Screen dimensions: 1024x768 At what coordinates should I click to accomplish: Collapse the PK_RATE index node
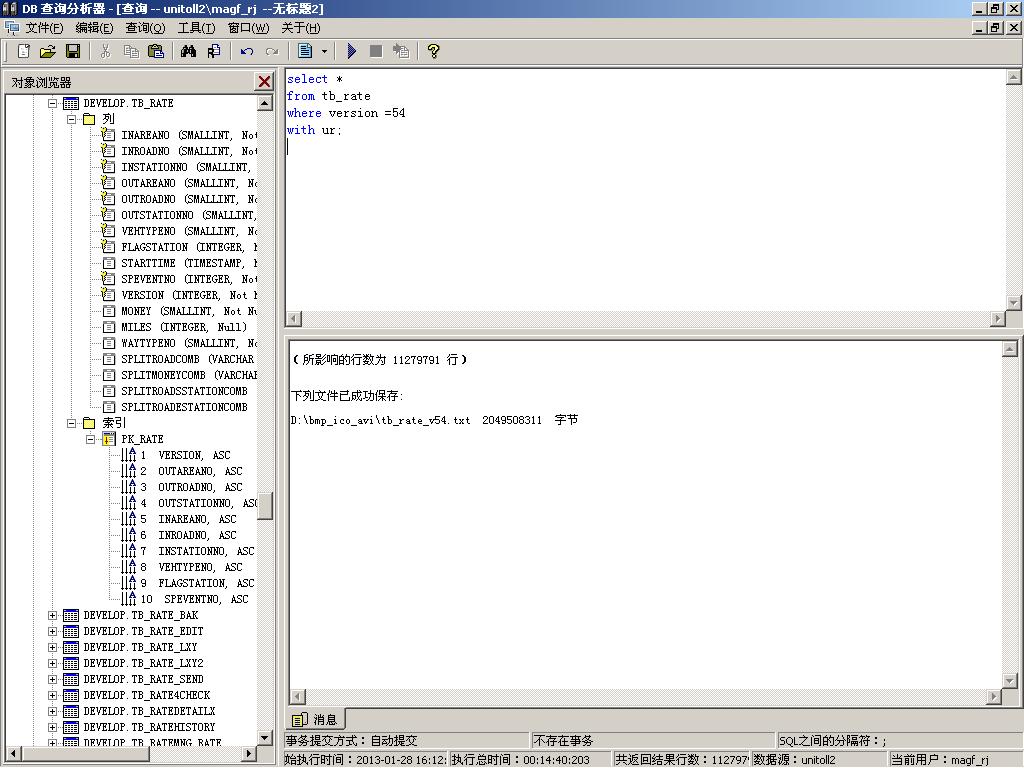click(x=90, y=439)
